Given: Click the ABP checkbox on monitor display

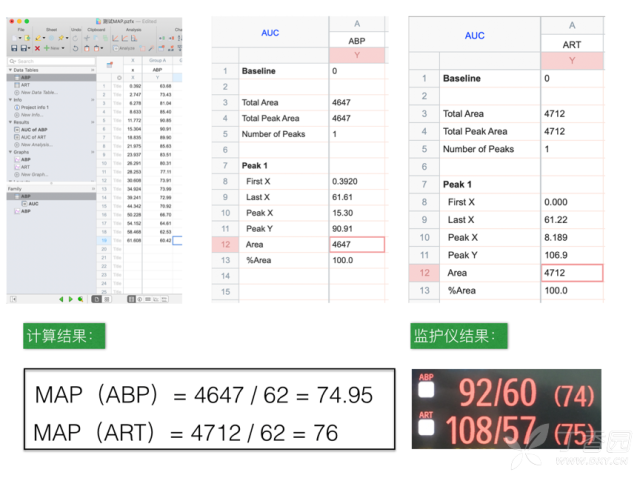Looking at the screenshot, I should 427,390.
